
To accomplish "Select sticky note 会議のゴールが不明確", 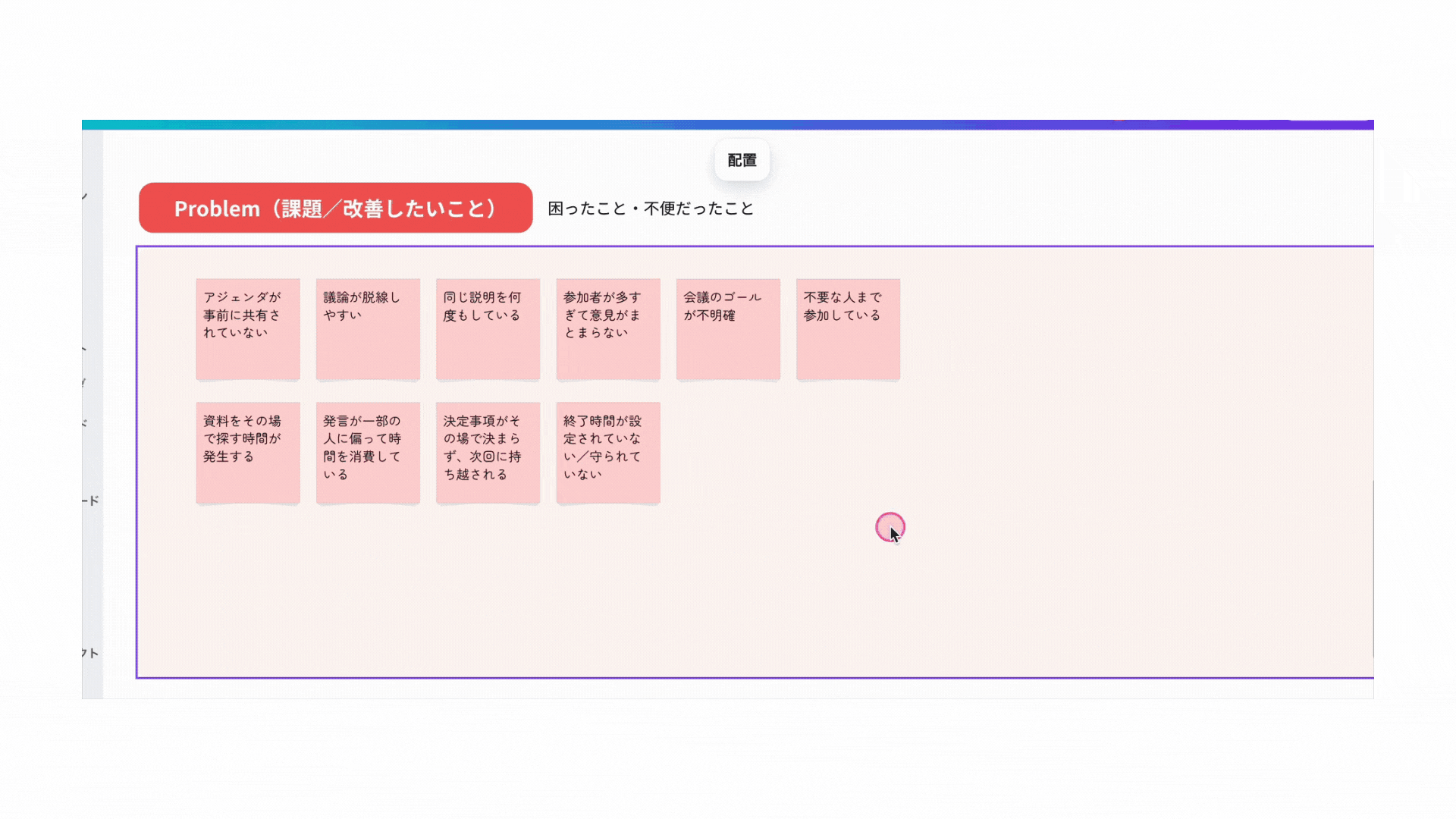I will (728, 328).
